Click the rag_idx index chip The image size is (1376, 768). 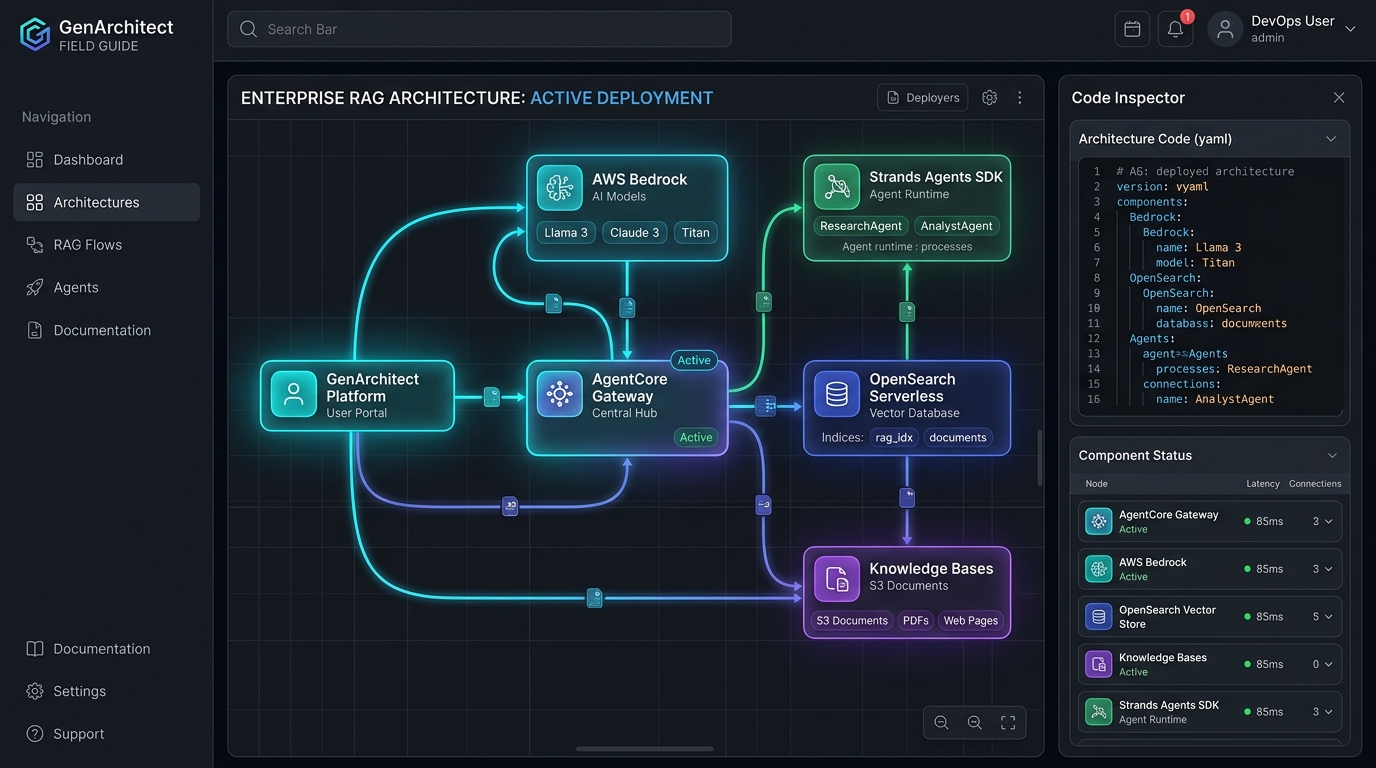coord(894,437)
